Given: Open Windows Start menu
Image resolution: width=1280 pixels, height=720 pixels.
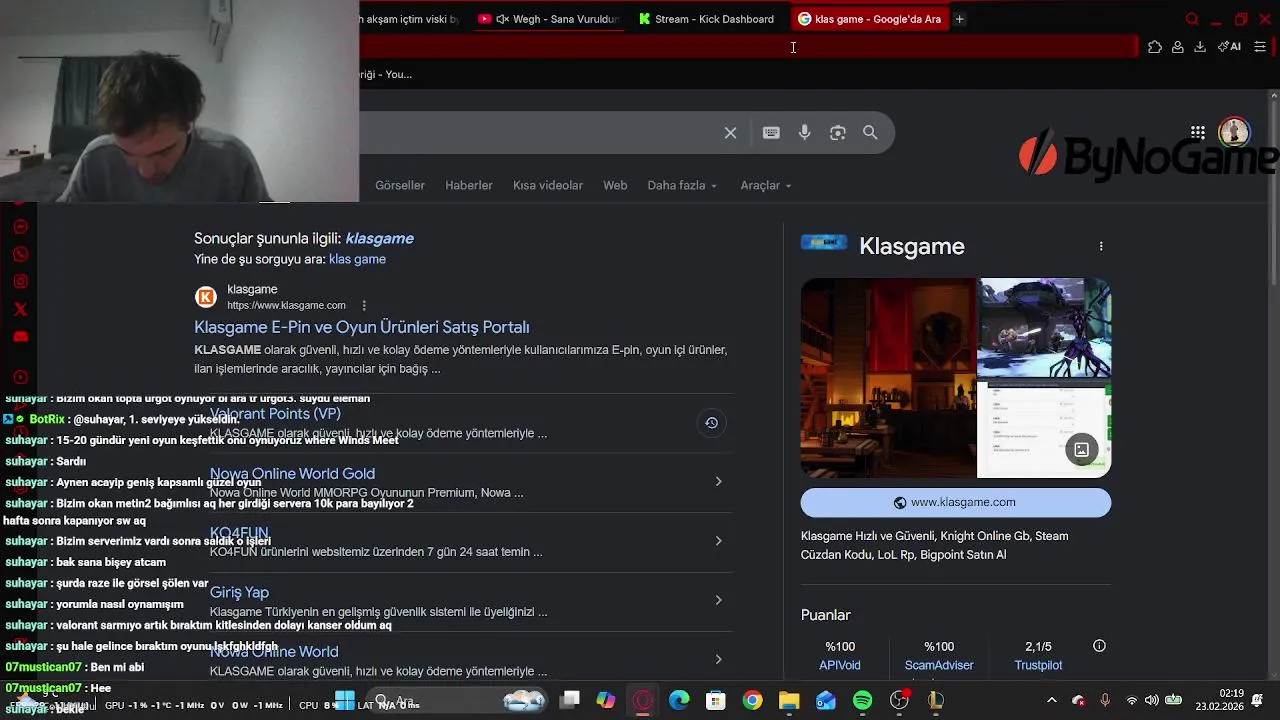Looking at the screenshot, I should [x=344, y=700].
